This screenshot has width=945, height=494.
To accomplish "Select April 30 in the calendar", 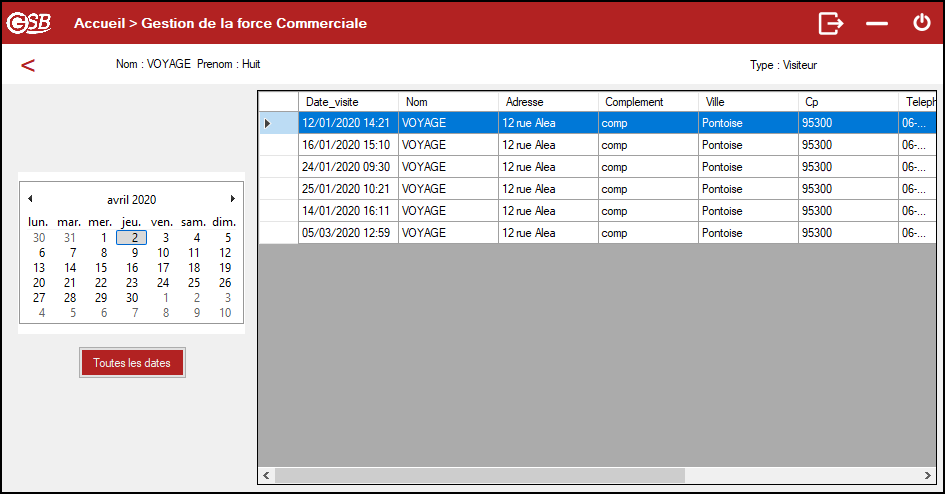I will click(132, 298).
